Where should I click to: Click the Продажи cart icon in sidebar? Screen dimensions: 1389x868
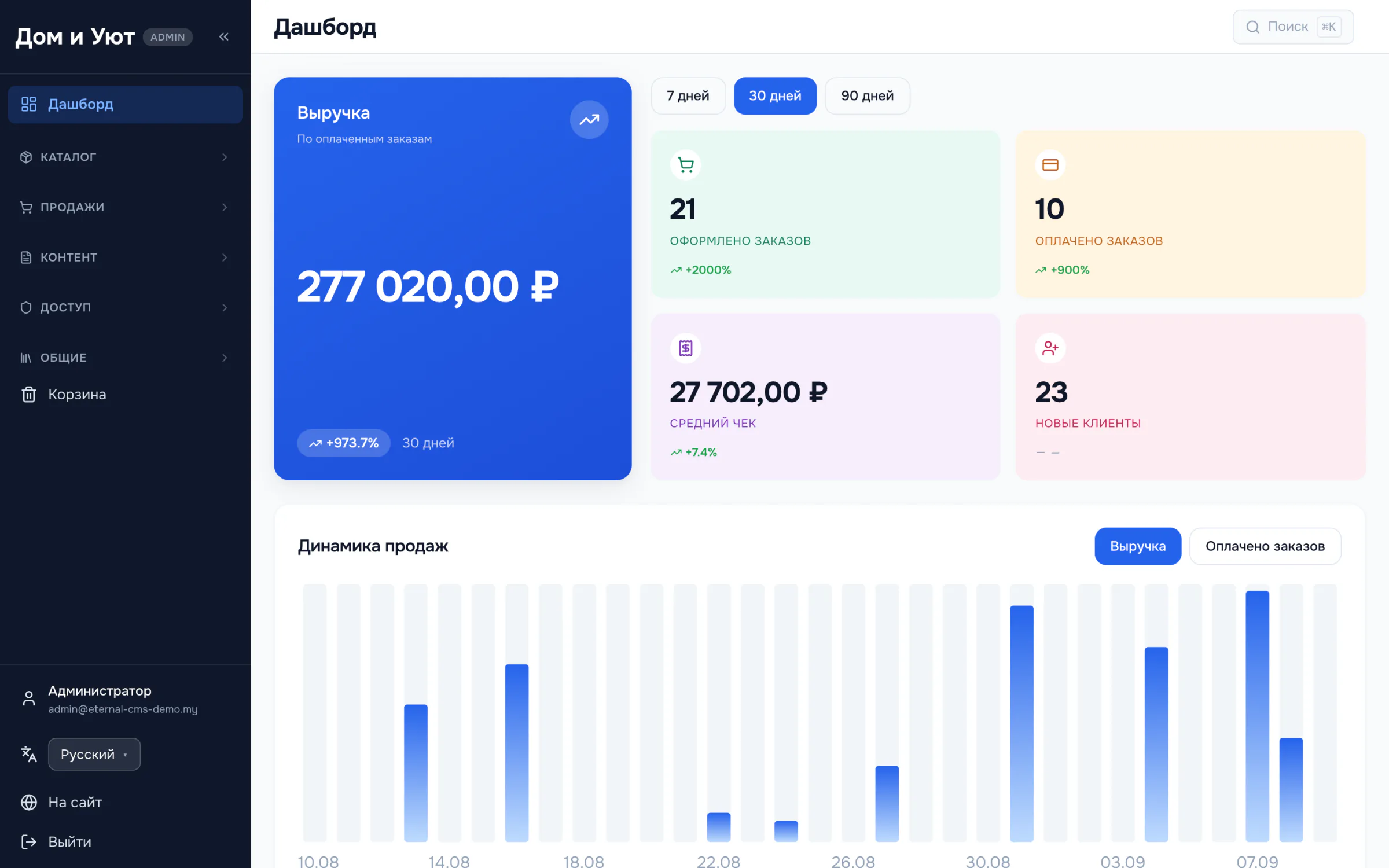coord(26,207)
